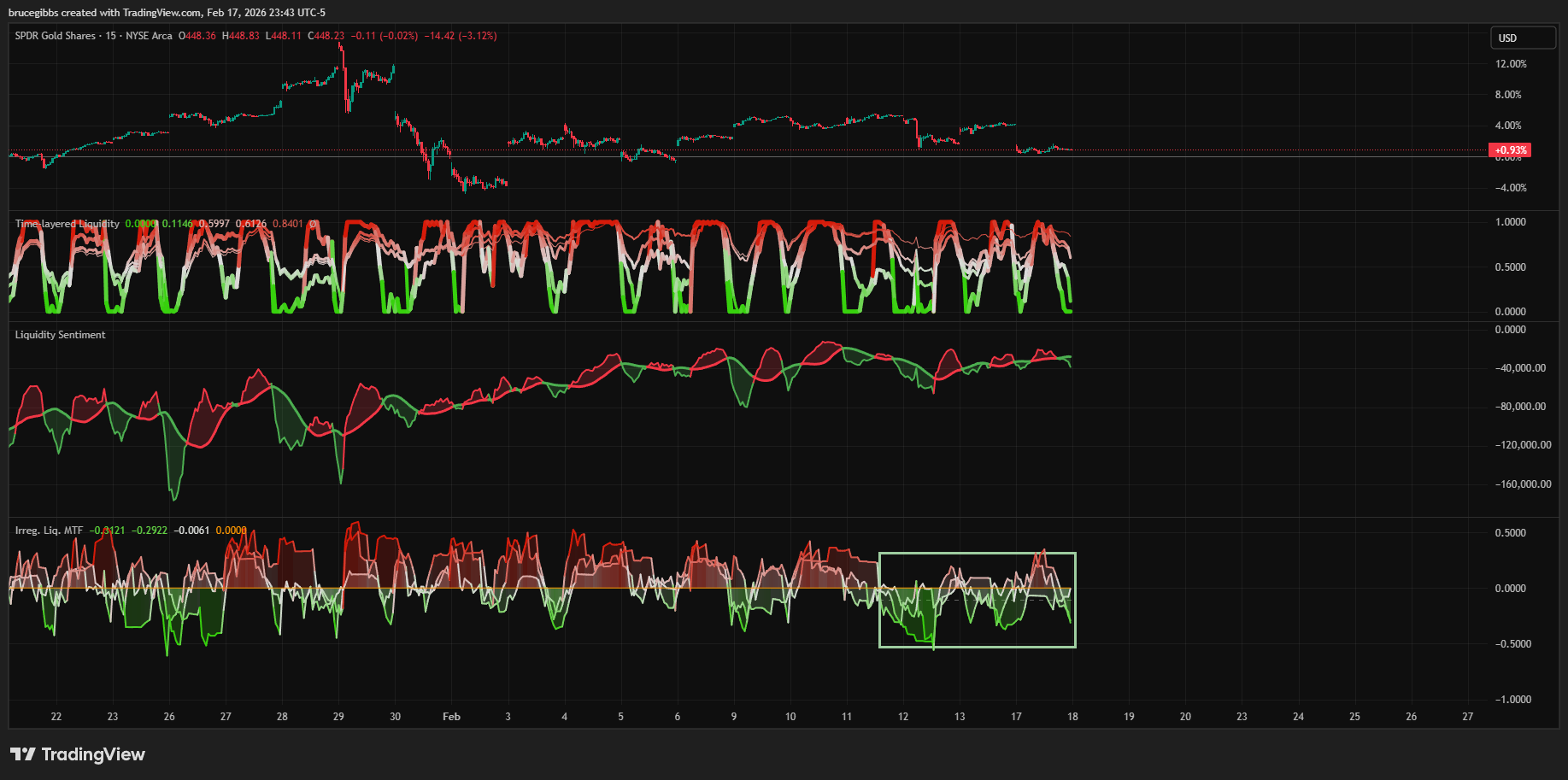1568x780 pixels.
Task: Click the ∅ symbol in Time-layered Liquidity legend
Action: pyautogui.click(x=313, y=224)
